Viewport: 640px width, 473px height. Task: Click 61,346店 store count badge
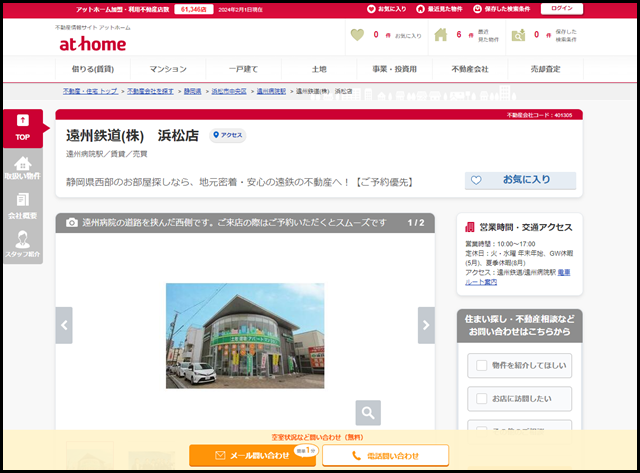pos(193,9)
